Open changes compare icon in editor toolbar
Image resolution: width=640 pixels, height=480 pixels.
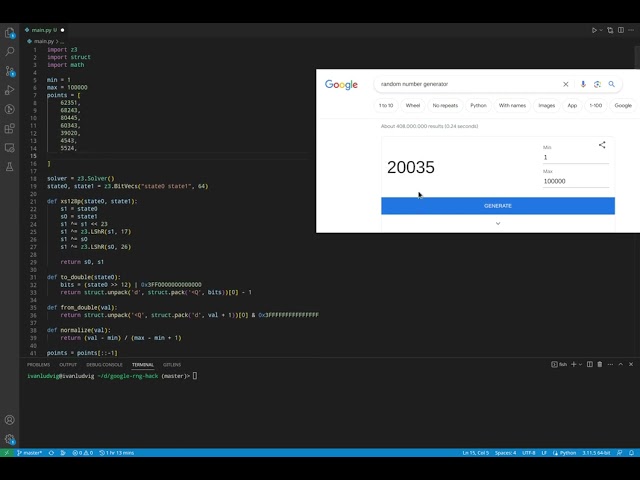[x=610, y=30]
